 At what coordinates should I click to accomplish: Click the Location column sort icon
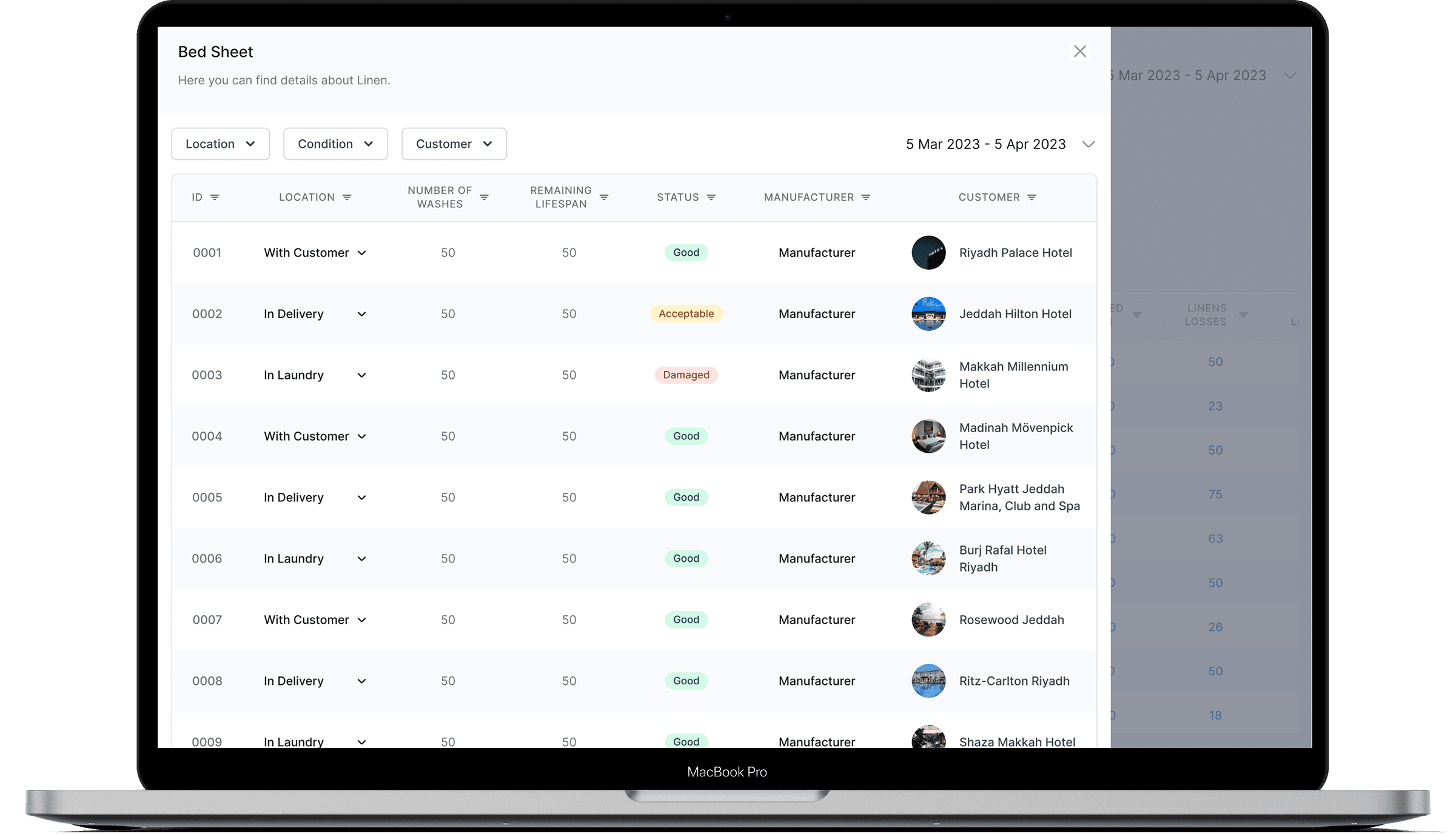pyautogui.click(x=347, y=198)
